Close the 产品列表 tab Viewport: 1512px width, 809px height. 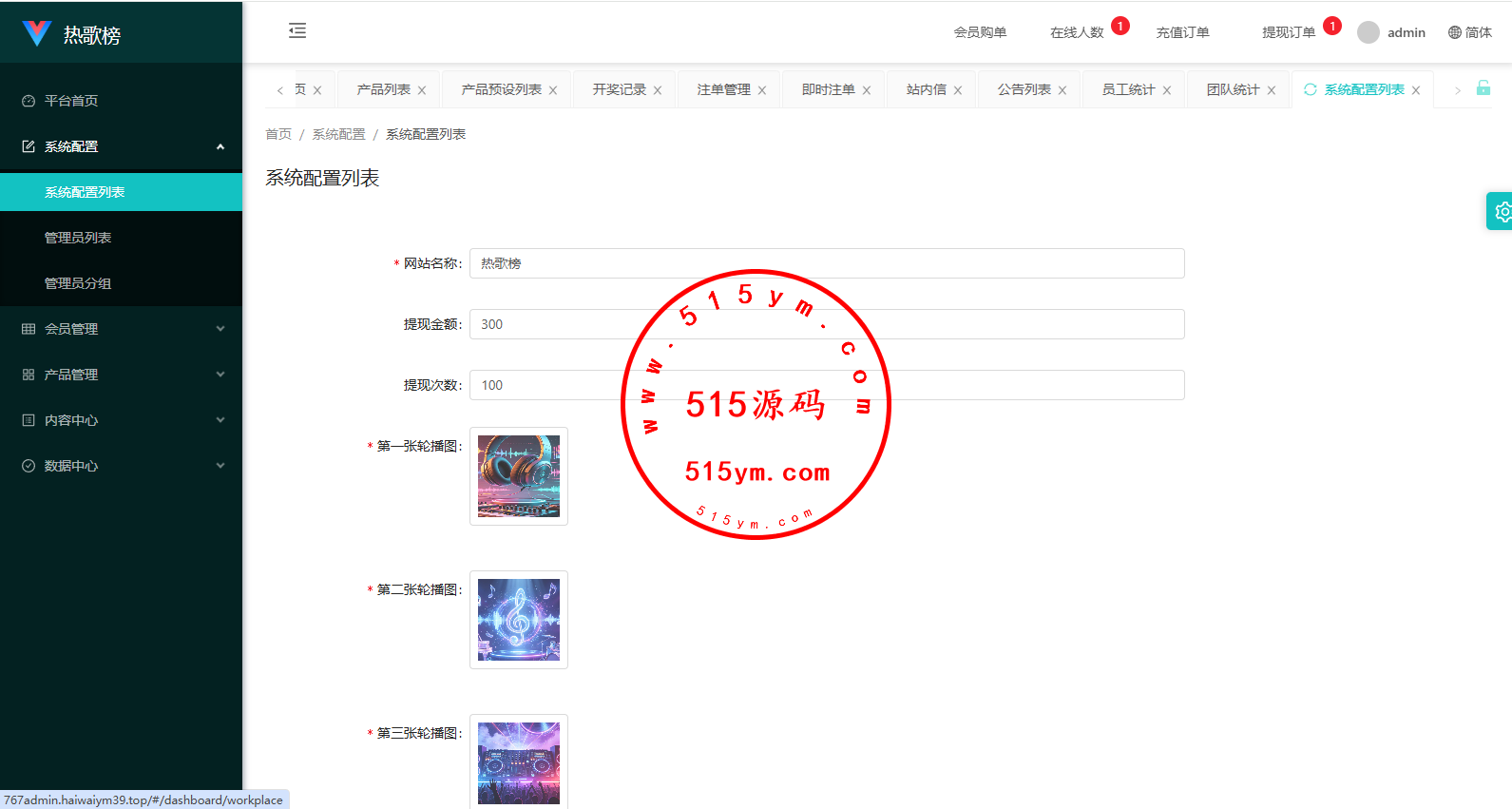(422, 90)
